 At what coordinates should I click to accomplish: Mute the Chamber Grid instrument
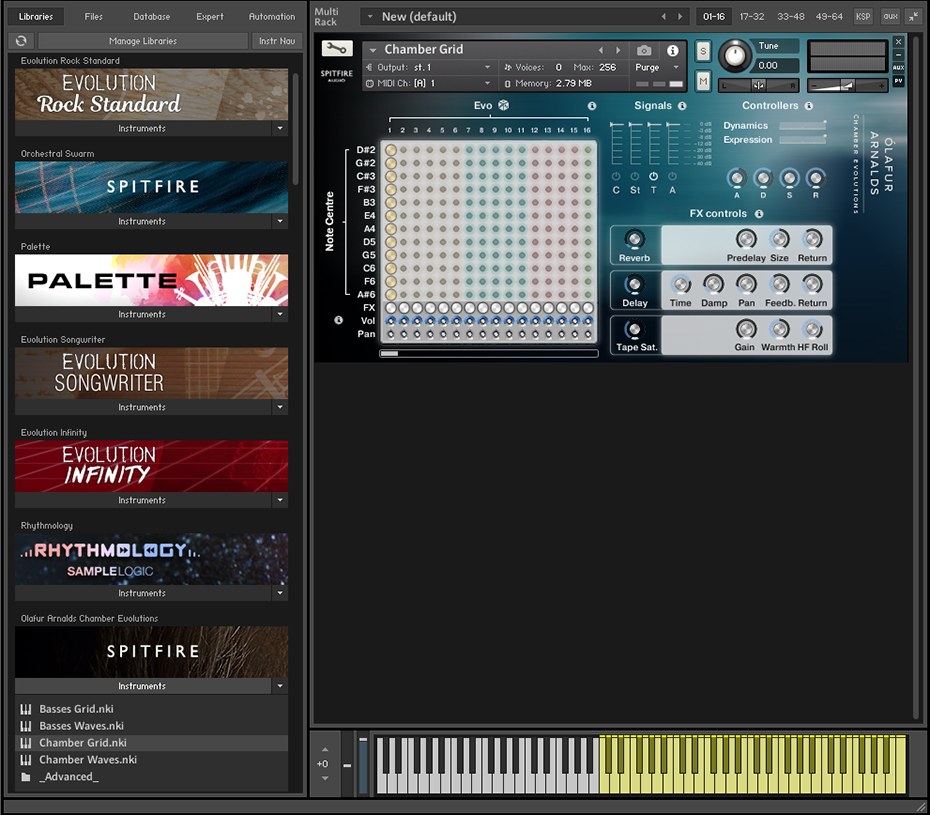point(703,81)
